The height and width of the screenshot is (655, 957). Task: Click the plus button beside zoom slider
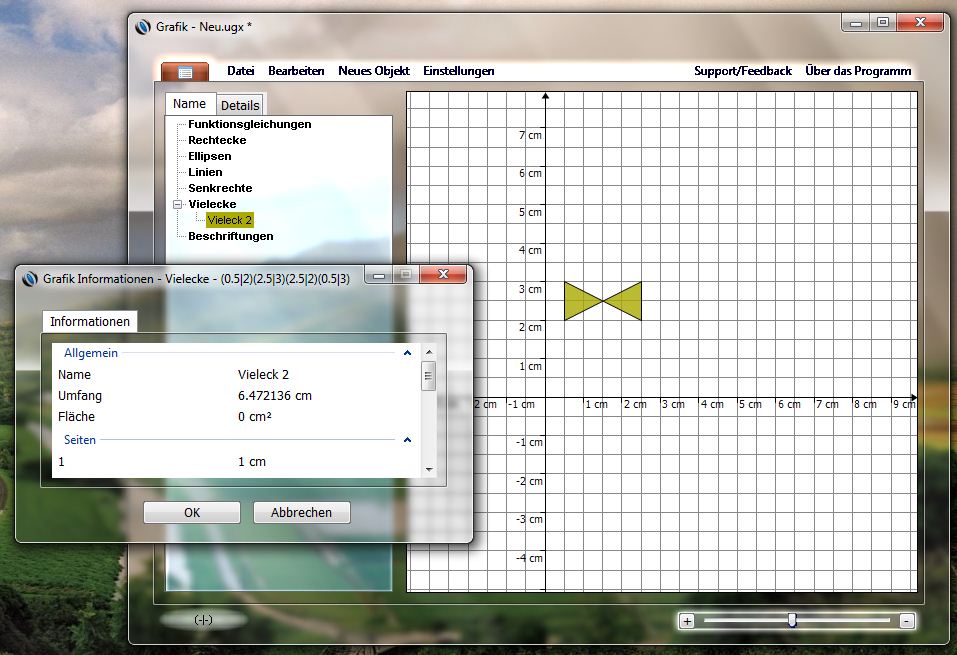pyautogui.click(x=687, y=621)
